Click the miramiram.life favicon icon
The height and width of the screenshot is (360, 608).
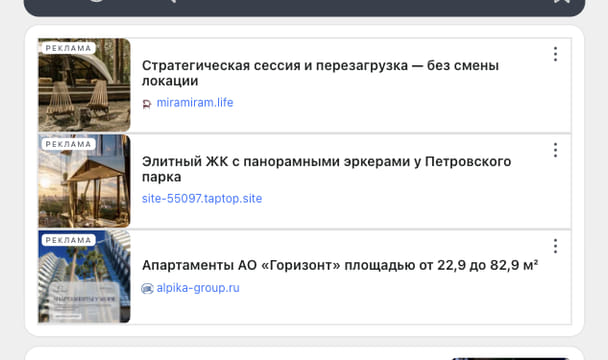147,104
